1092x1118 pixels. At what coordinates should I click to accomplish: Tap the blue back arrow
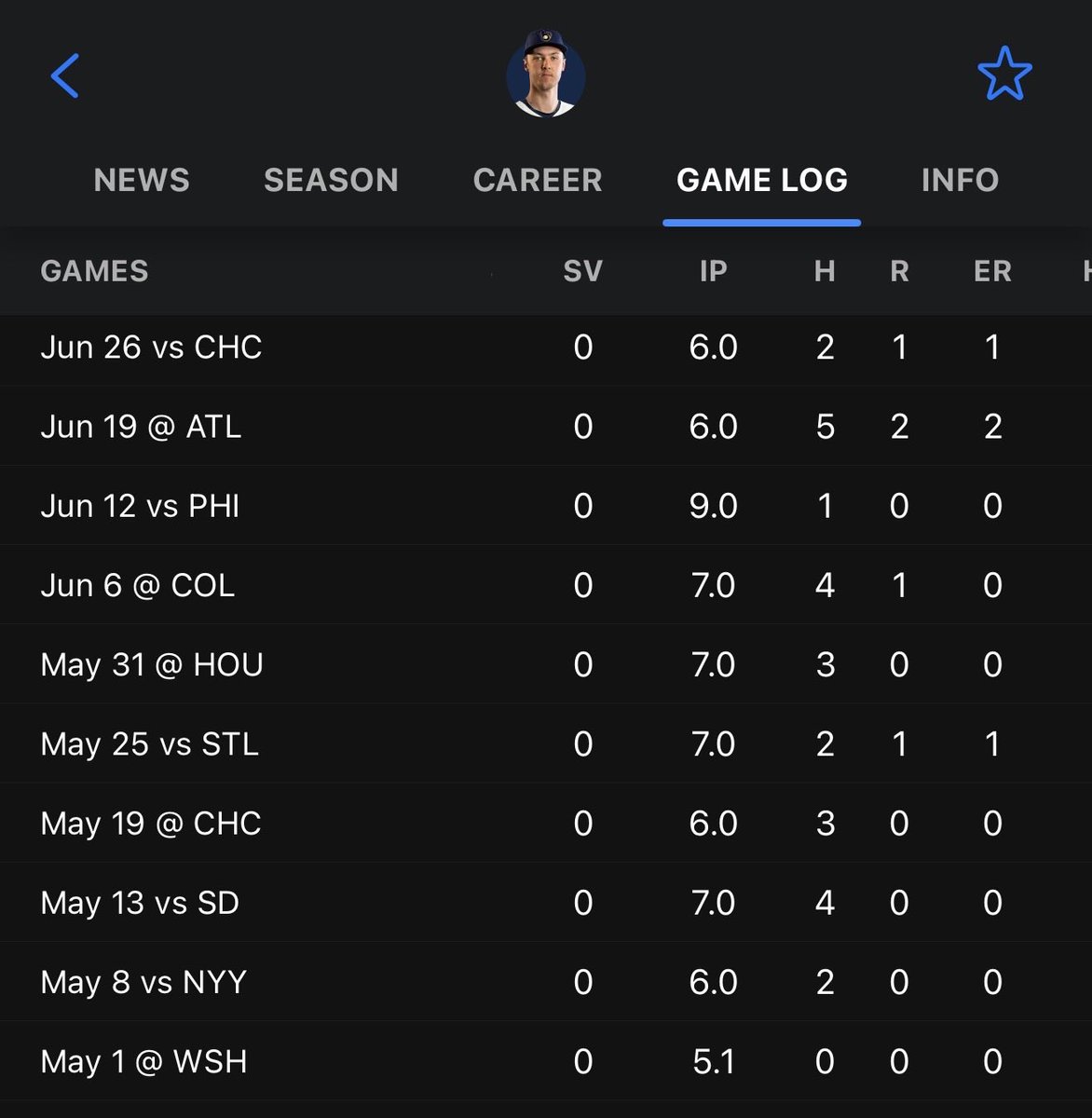(65, 75)
